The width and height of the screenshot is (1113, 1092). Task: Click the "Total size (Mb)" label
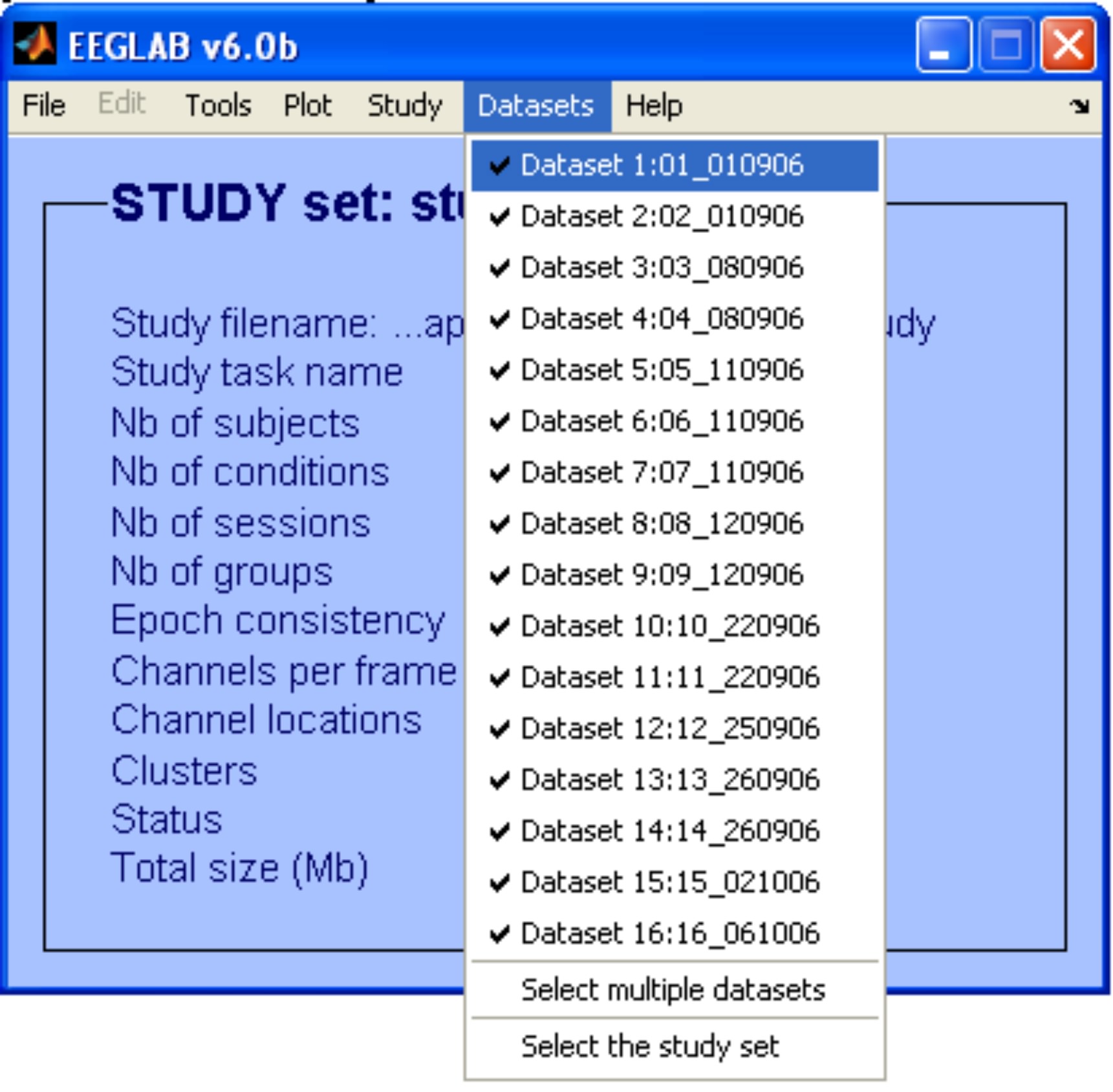coord(240,869)
